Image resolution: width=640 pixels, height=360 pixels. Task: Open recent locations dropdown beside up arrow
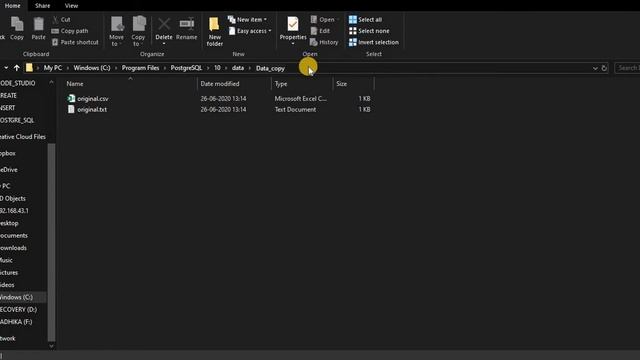point(6,68)
